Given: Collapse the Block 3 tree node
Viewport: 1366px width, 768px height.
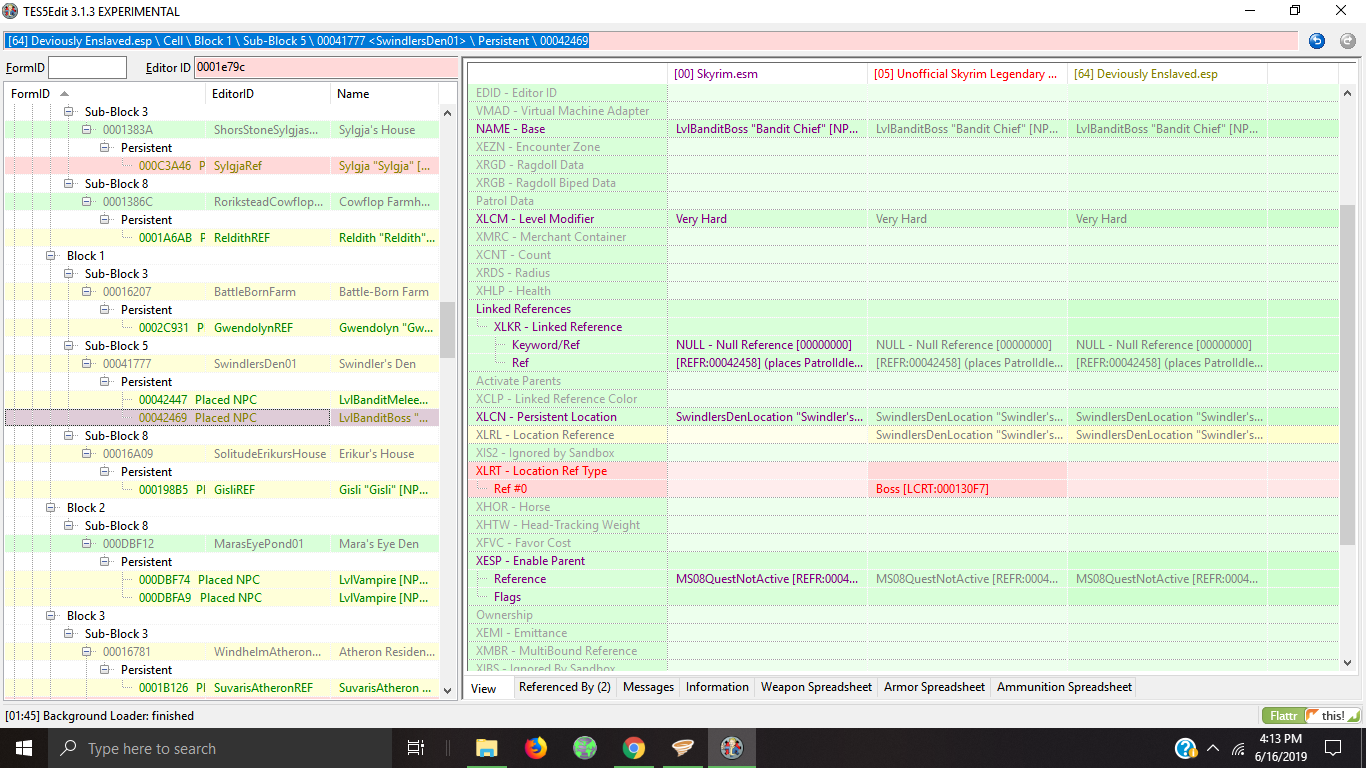Looking at the screenshot, I should 53,616.
